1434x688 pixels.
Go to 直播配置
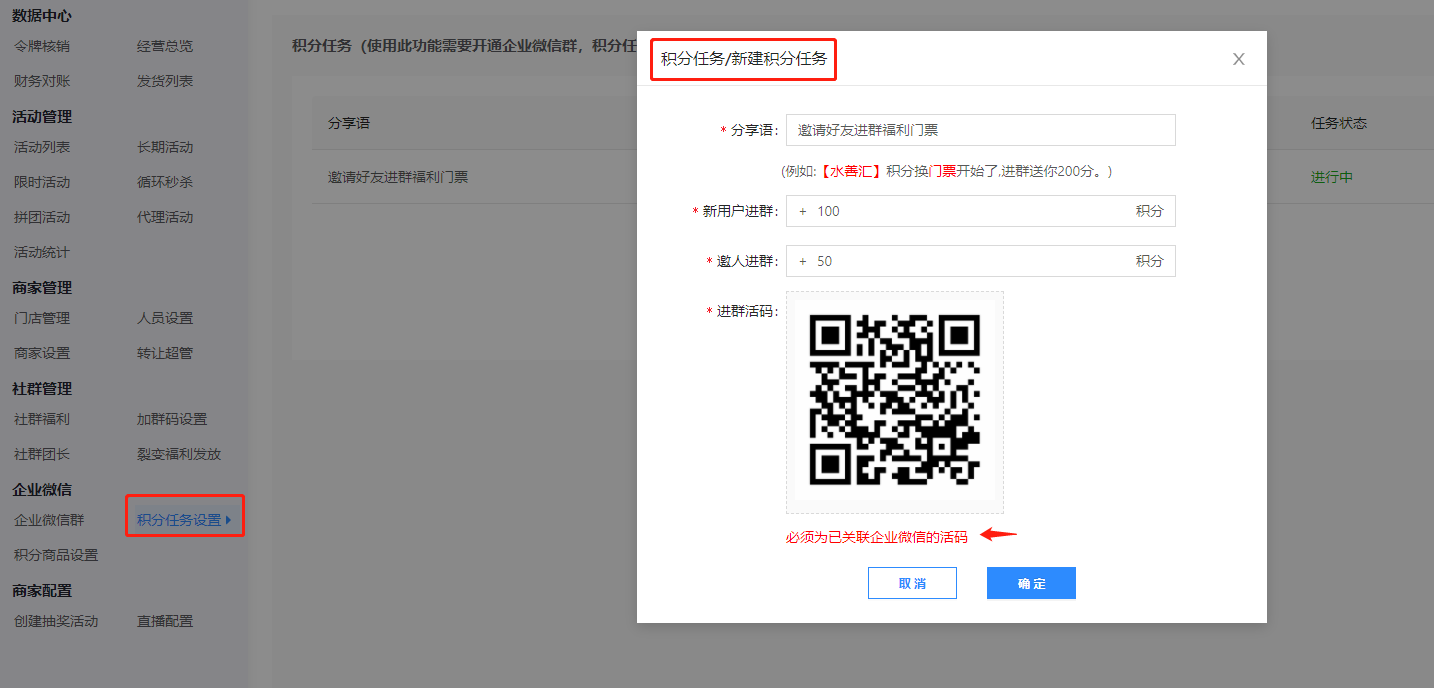165,621
